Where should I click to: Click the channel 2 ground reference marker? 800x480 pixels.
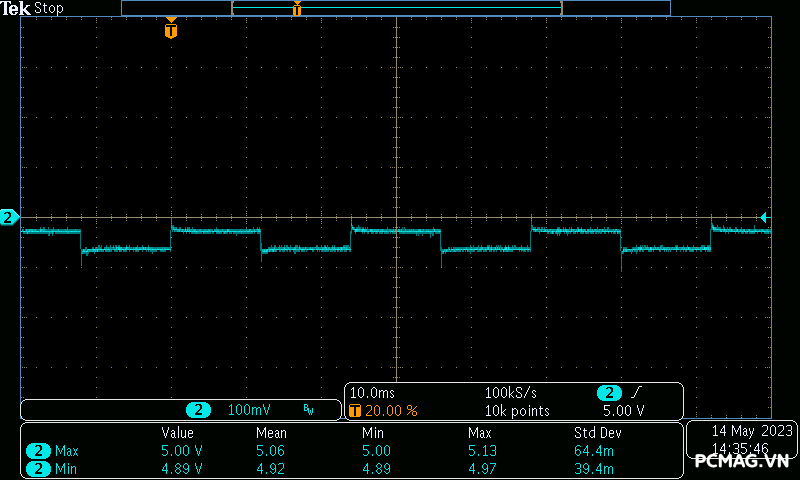[x=9, y=217]
